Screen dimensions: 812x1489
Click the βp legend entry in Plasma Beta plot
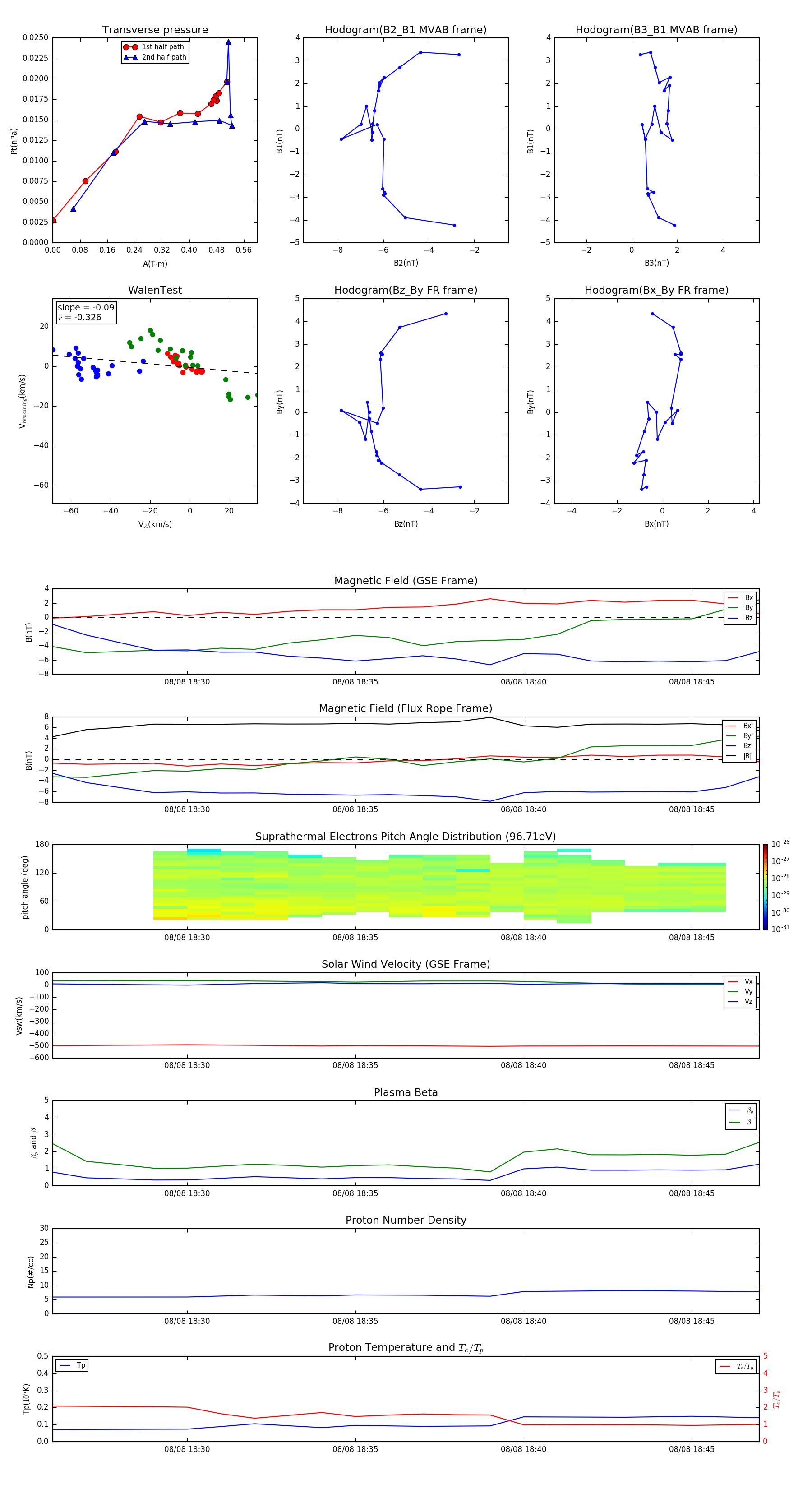pyautogui.click(x=741, y=1110)
